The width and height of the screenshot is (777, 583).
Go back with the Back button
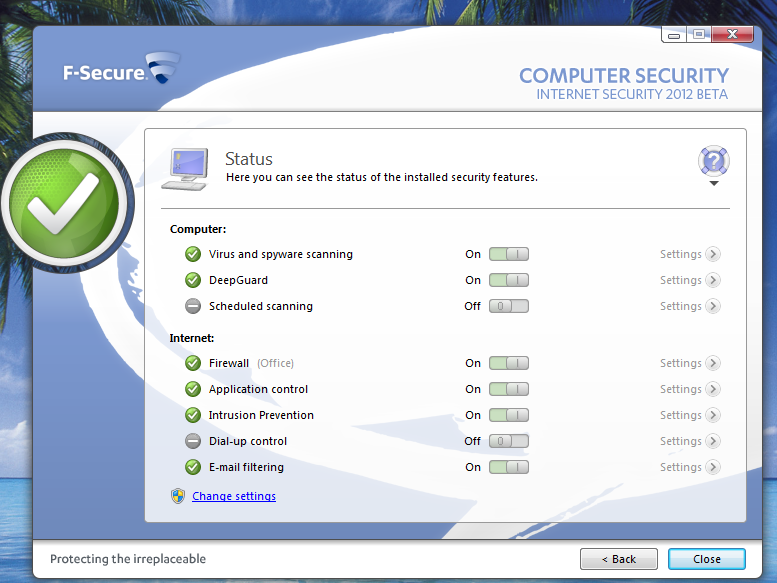point(619,559)
